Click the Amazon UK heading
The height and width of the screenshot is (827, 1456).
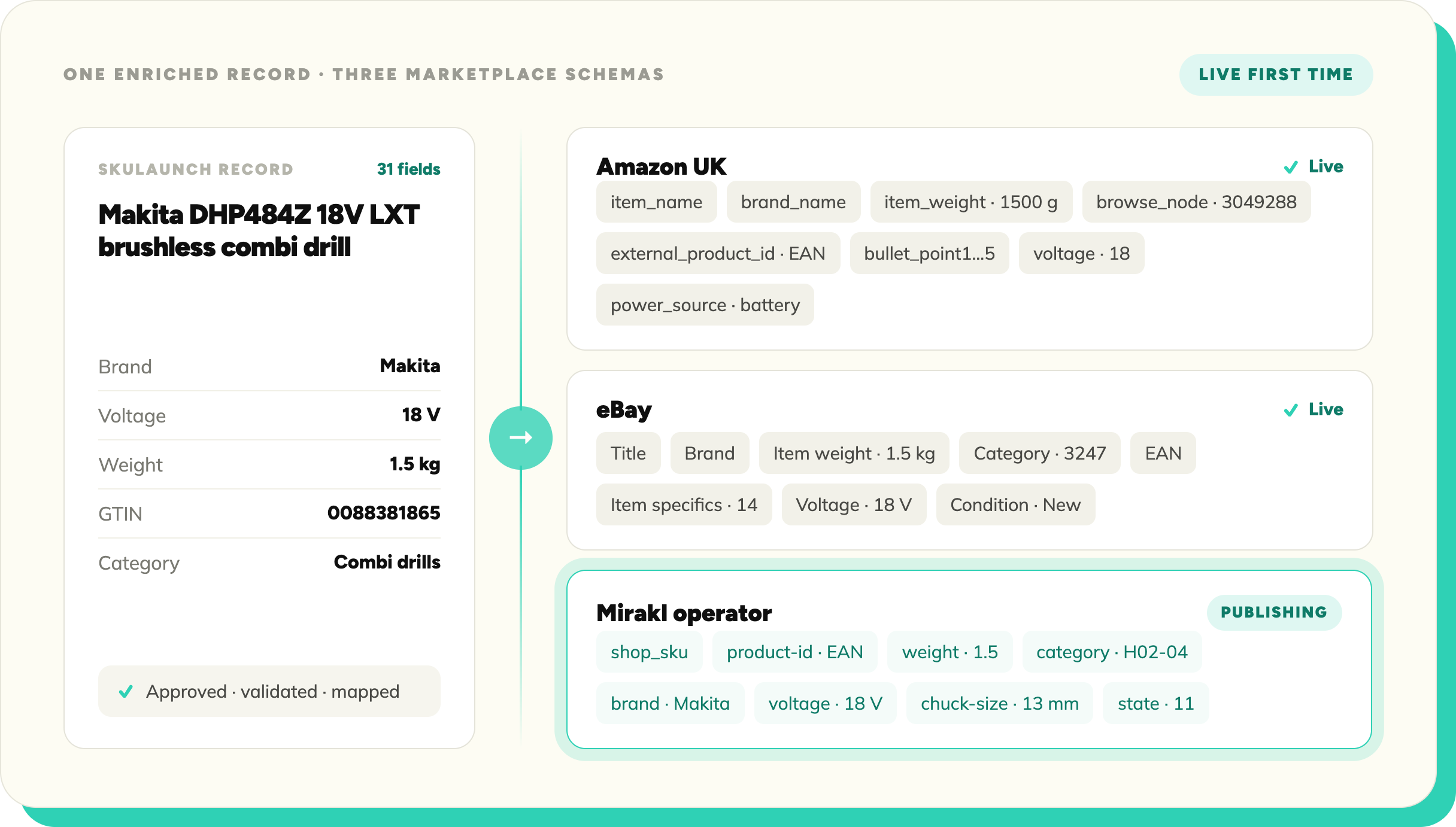point(661,167)
